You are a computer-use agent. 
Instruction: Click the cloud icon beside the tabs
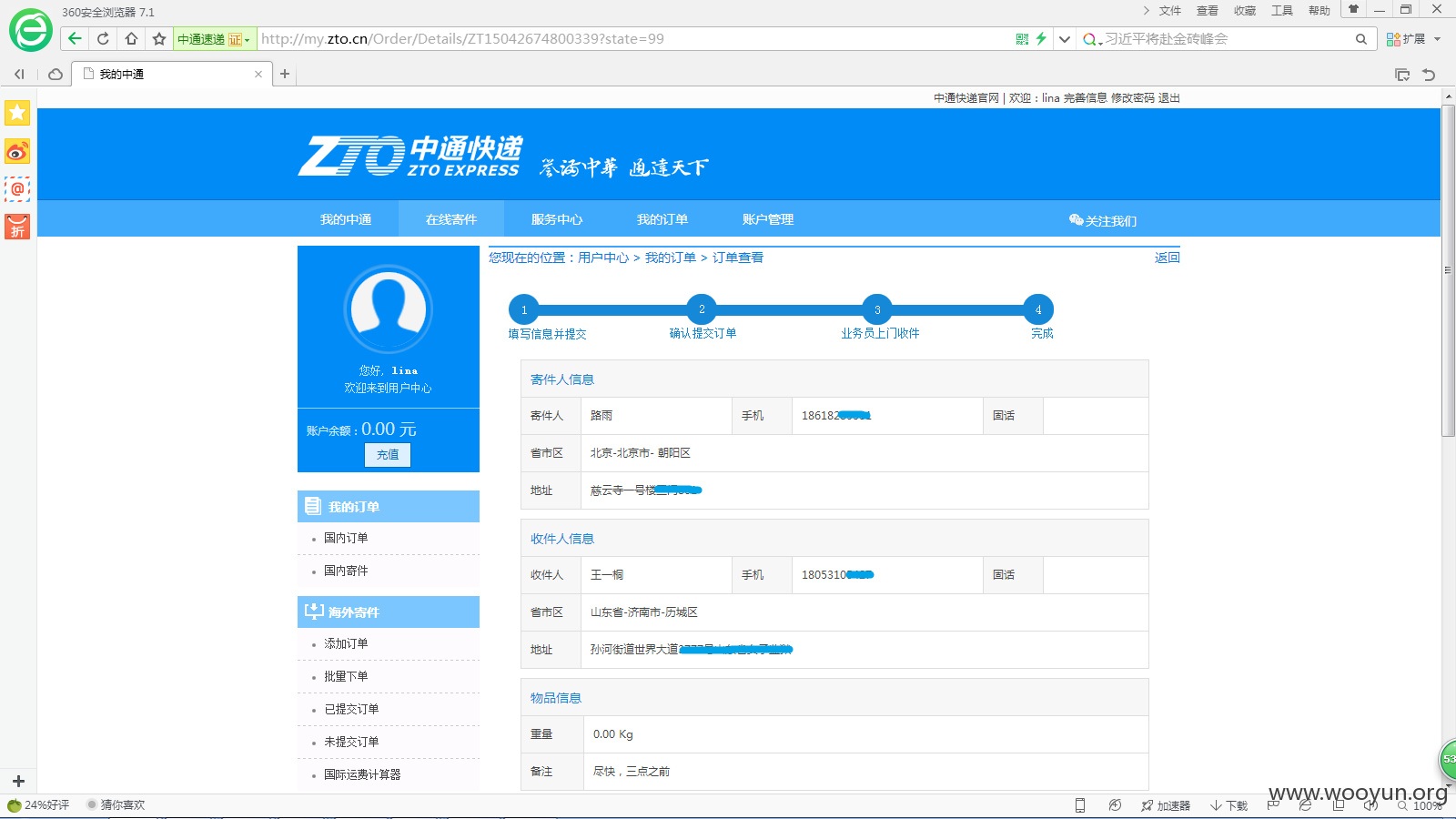pyautogui.click(x=56, y=74)
